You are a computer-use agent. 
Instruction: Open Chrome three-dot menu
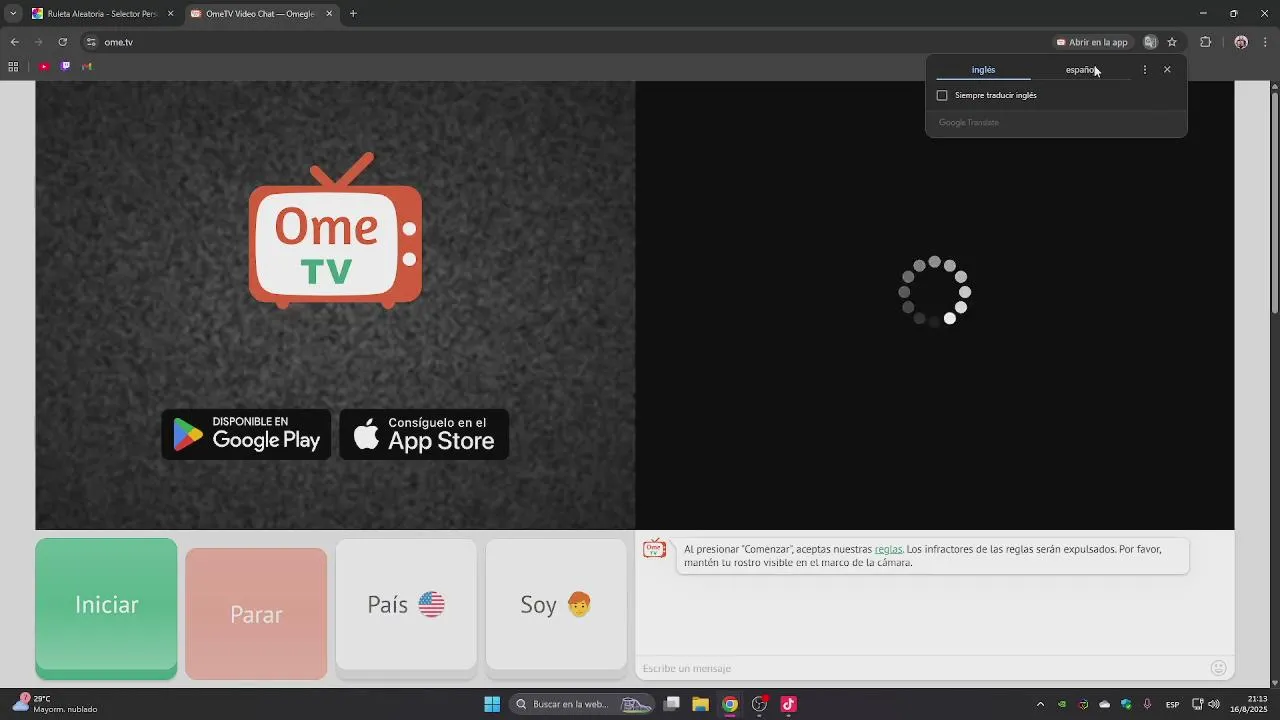1266,42
